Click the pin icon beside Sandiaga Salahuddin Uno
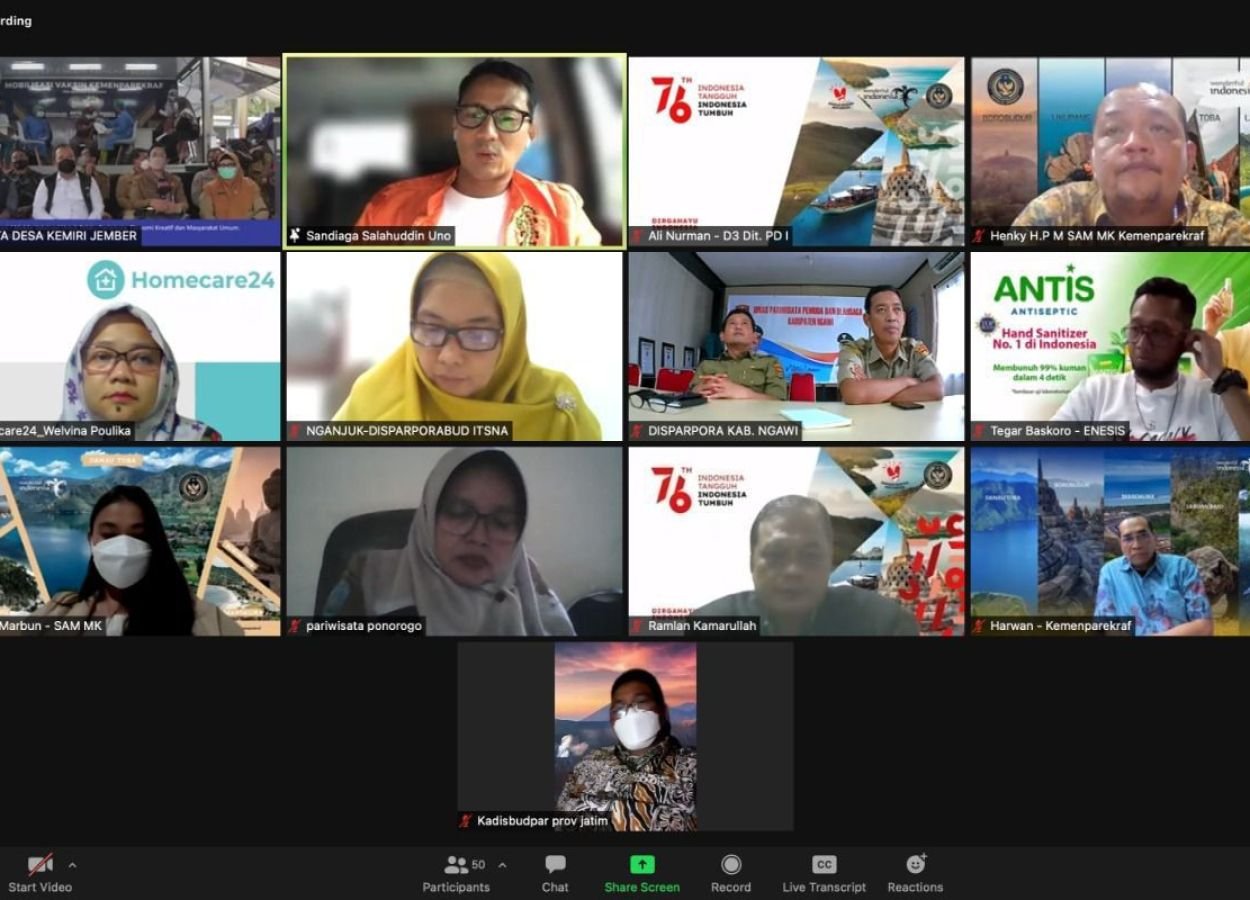 [295, 236]
